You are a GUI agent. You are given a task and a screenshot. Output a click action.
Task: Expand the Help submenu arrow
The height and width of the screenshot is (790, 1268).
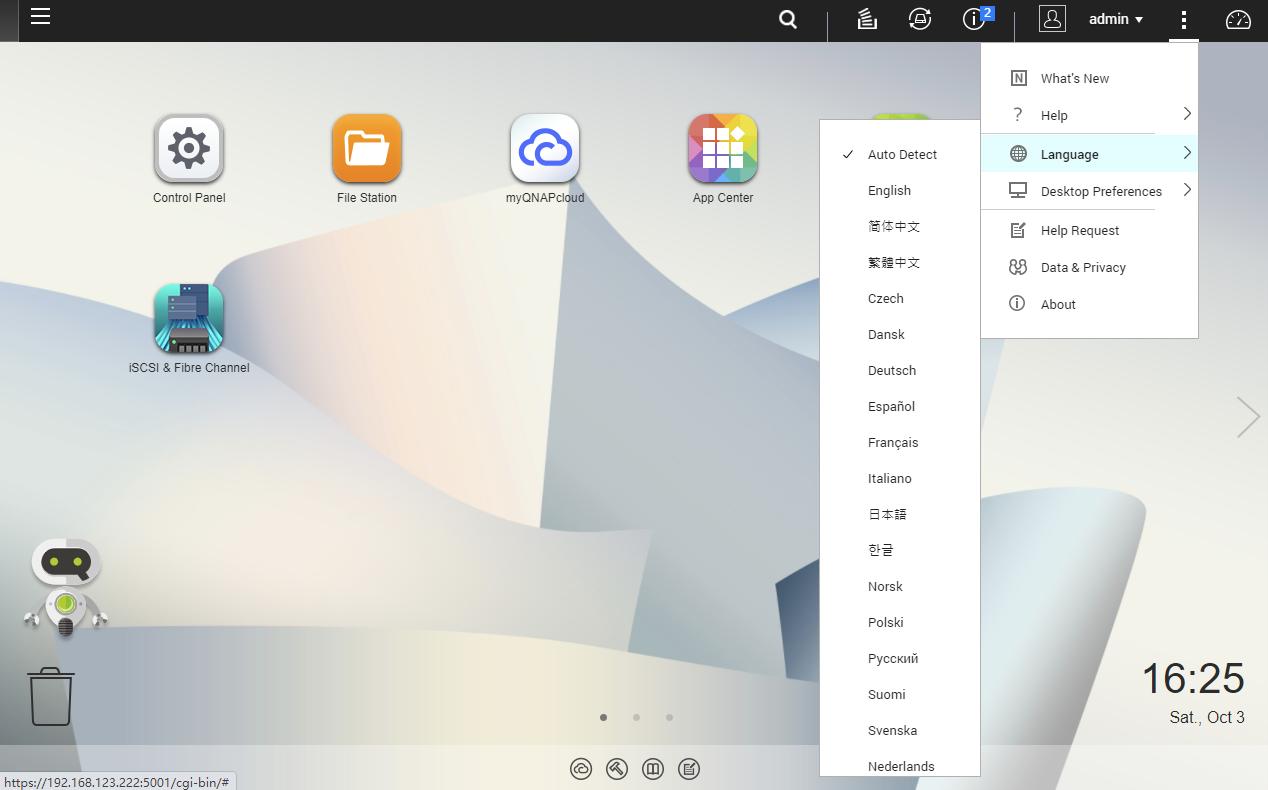[1187, 114]
